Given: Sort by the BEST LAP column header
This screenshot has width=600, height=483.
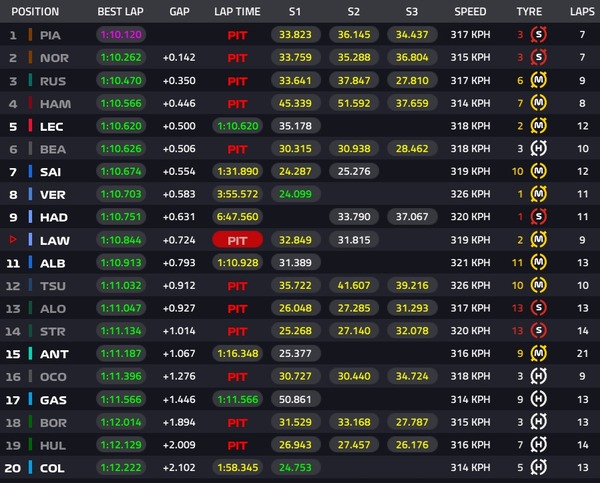Looking at the screenshot, I should click(121, 12).
